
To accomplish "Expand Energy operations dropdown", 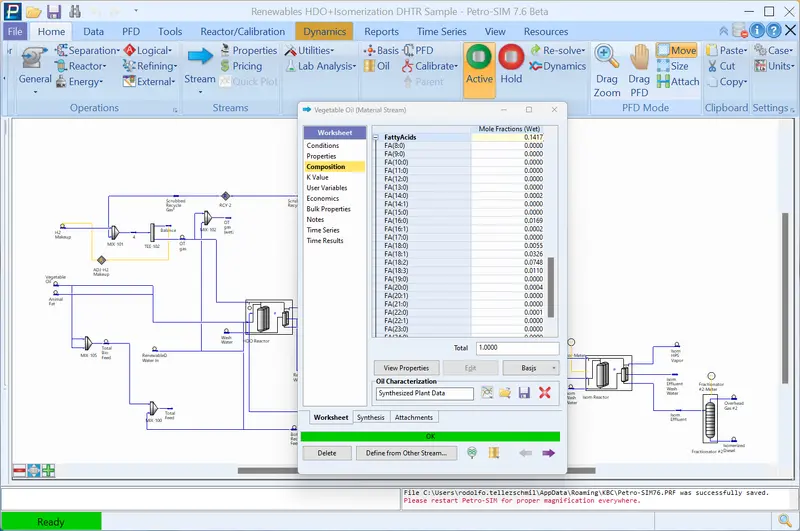I will pyautogui.click(x=79, y=82).
